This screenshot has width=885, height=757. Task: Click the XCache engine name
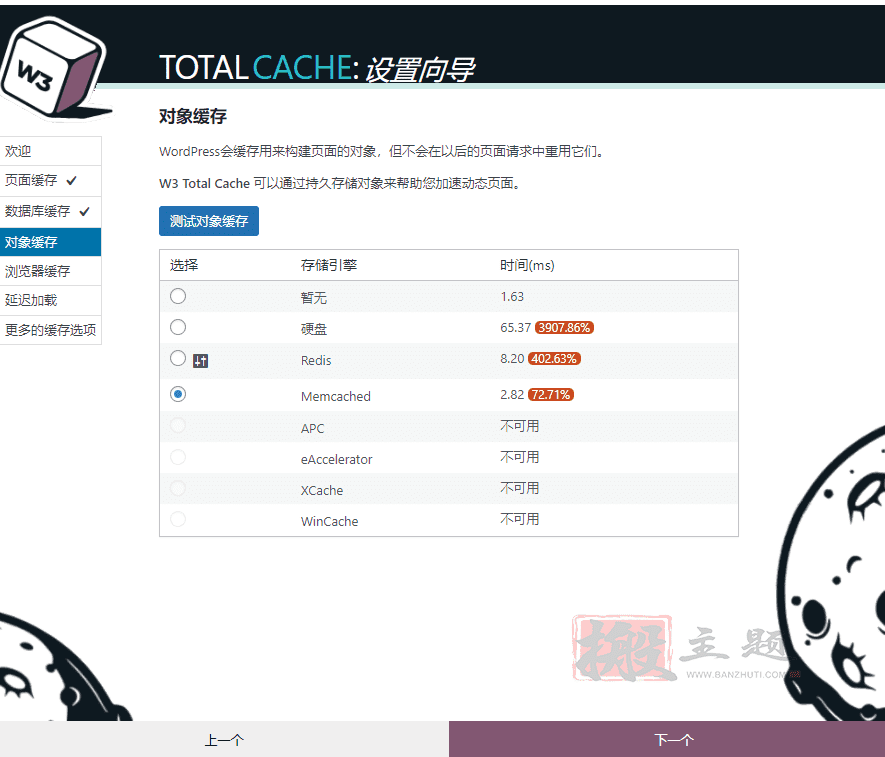tap(322, 491)
